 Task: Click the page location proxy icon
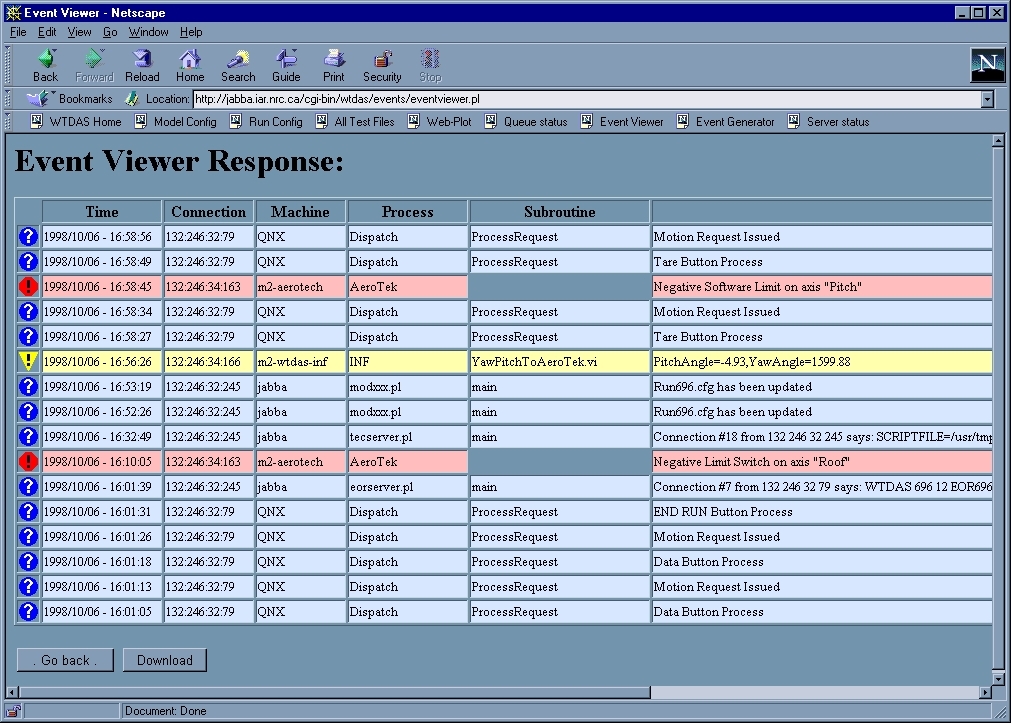[x=132, y=99]
